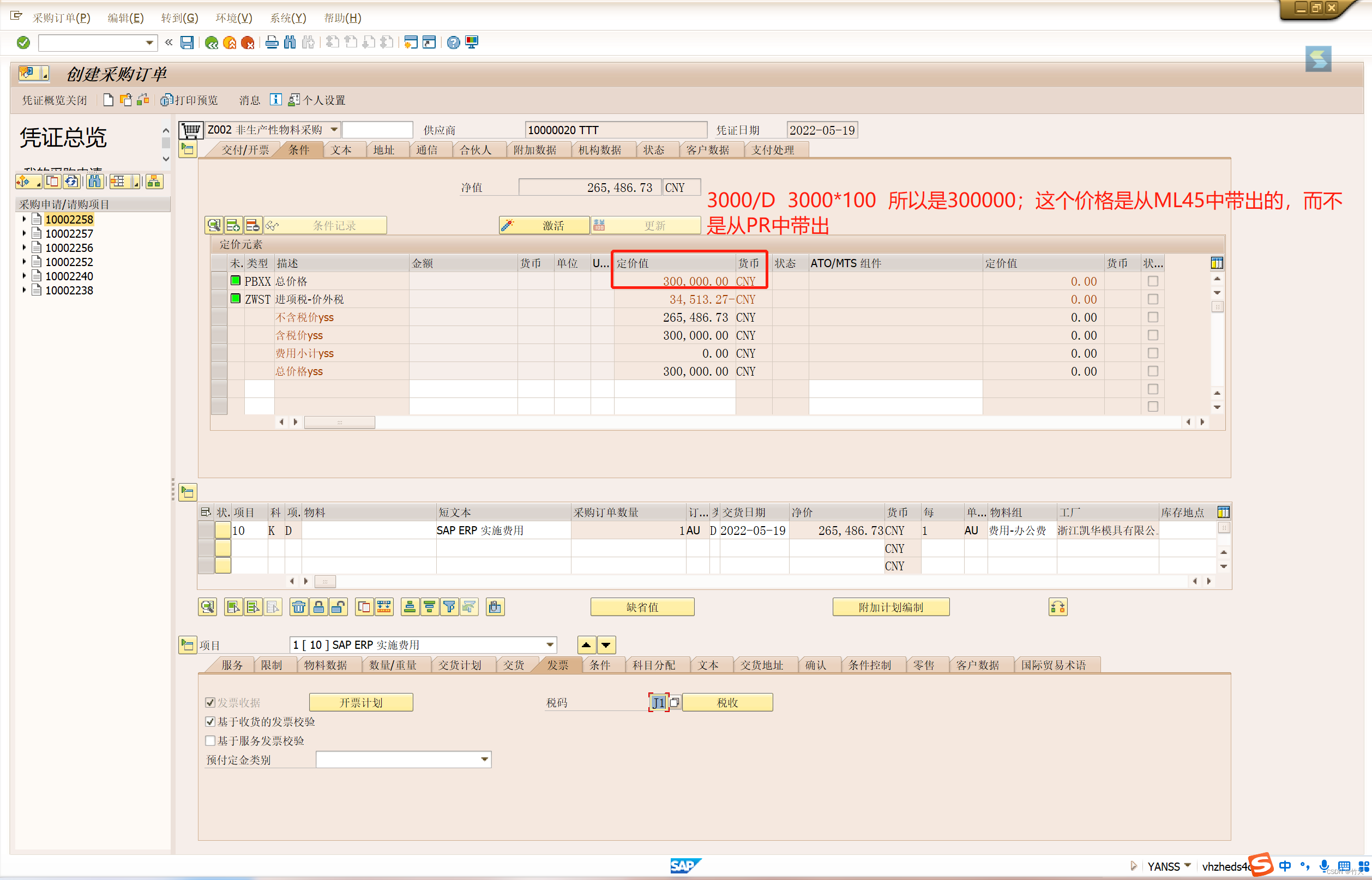Viewport: 1372px width, 880px height.
Task: Click the Save disk icon in toolbar
Action: (187, 43)
